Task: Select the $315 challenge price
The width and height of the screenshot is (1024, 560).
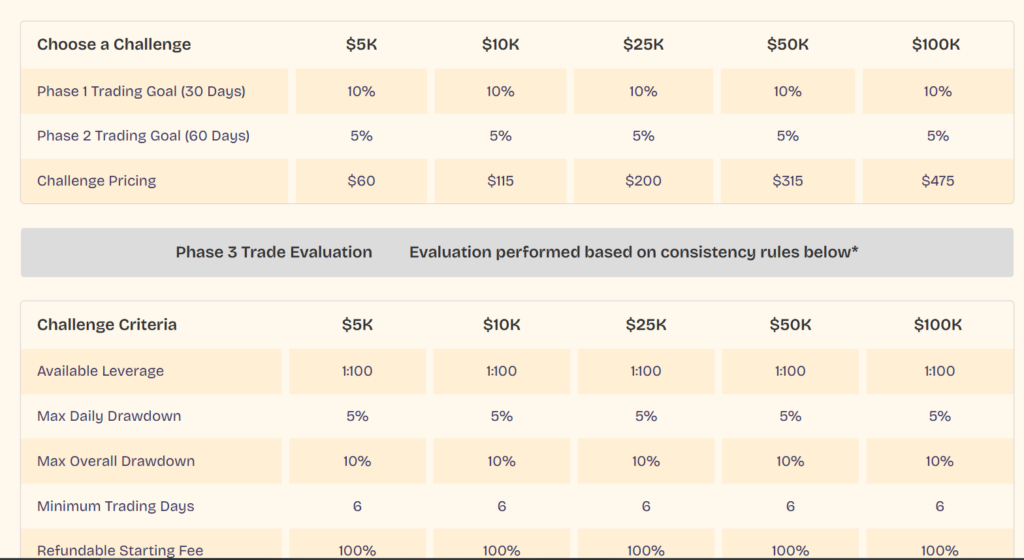Action: click(x=788, y=181)
